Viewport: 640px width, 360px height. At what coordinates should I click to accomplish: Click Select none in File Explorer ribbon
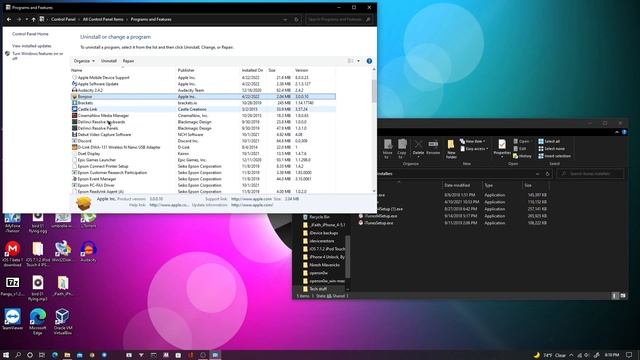tap(551, 149)
